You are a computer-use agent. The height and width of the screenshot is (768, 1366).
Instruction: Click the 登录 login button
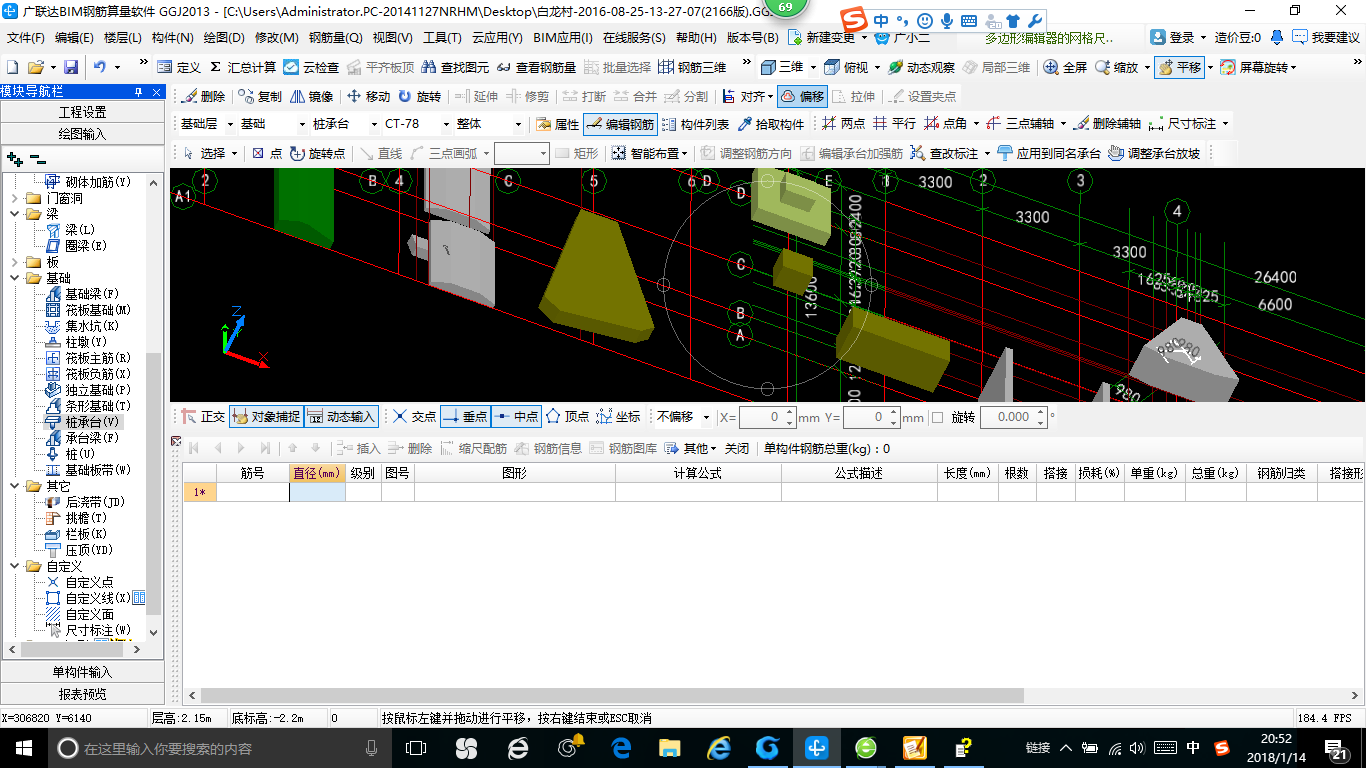(x=1172, y=38)
